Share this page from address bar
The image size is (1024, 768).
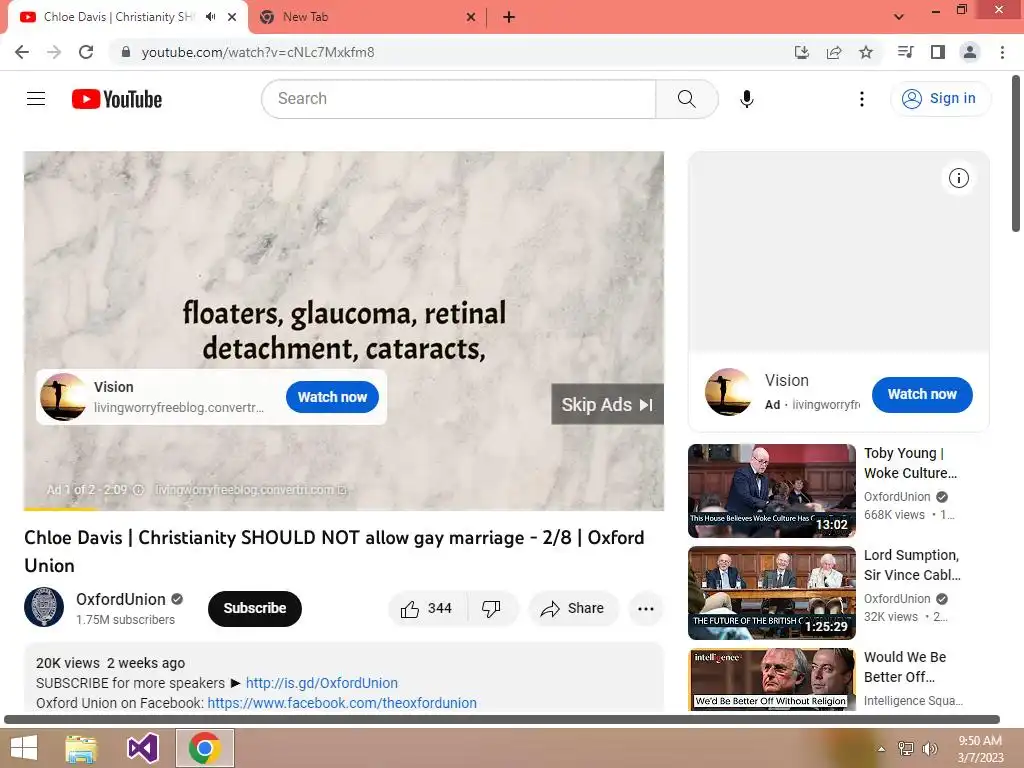(834, 52)
